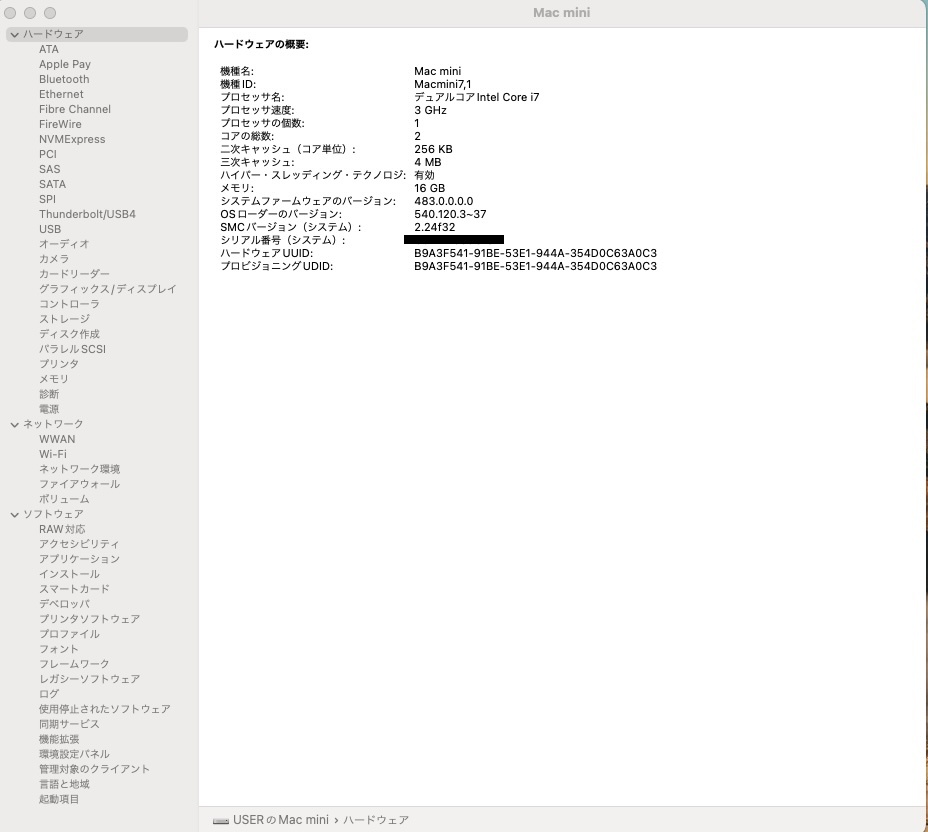
Task: Open グラフィックス/ディスプレイ entry
Action: tap(108, 289)
